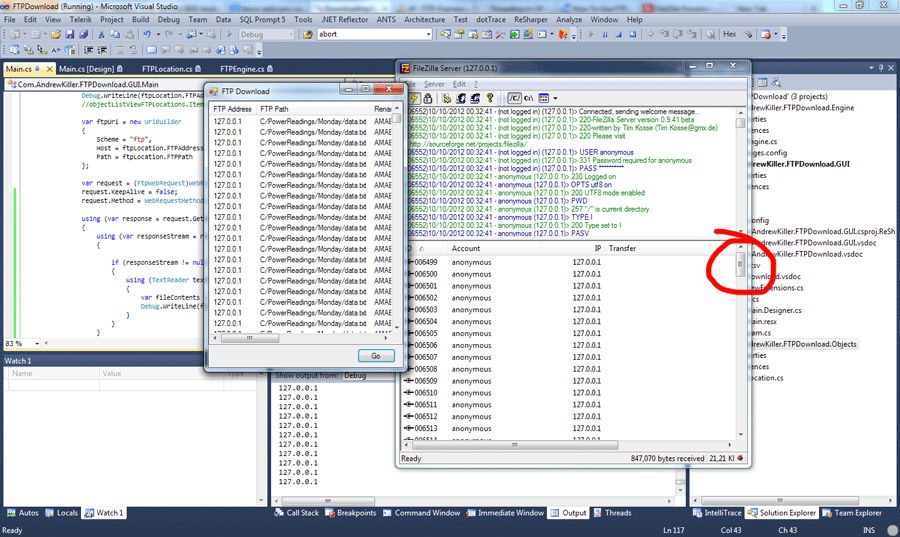The height and width of the screenshot is (537, 900).
Task: Click the Toggle Bookmark icon on editor toolbar
Action: click(152, 50)
